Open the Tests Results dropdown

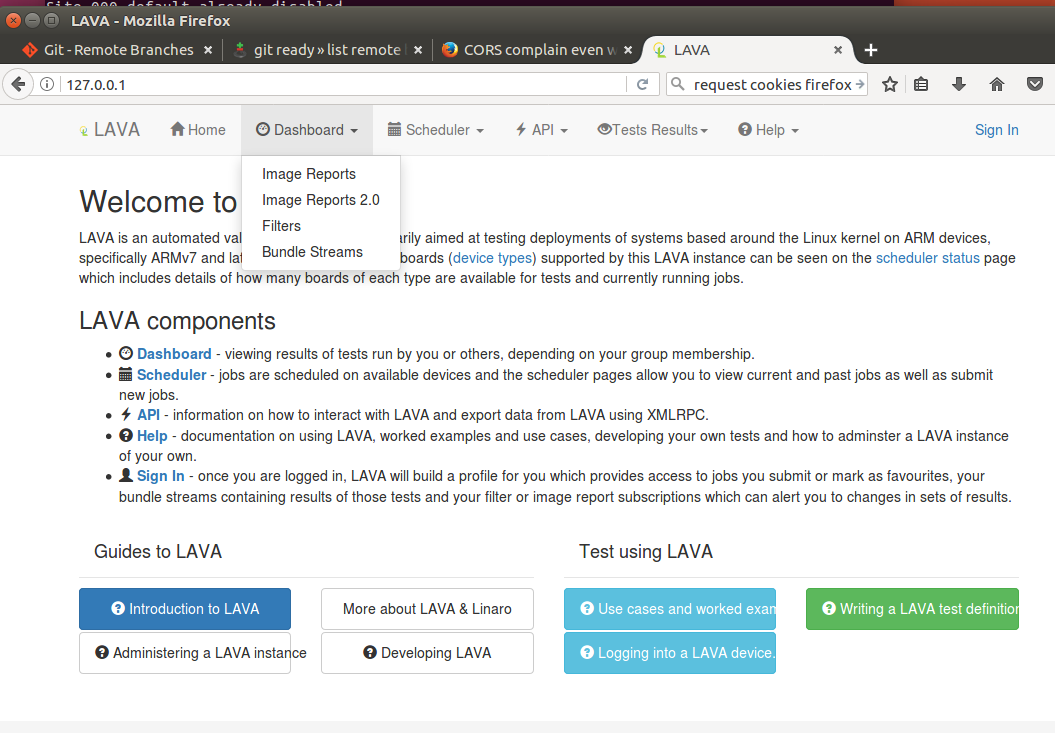point(652,130)
